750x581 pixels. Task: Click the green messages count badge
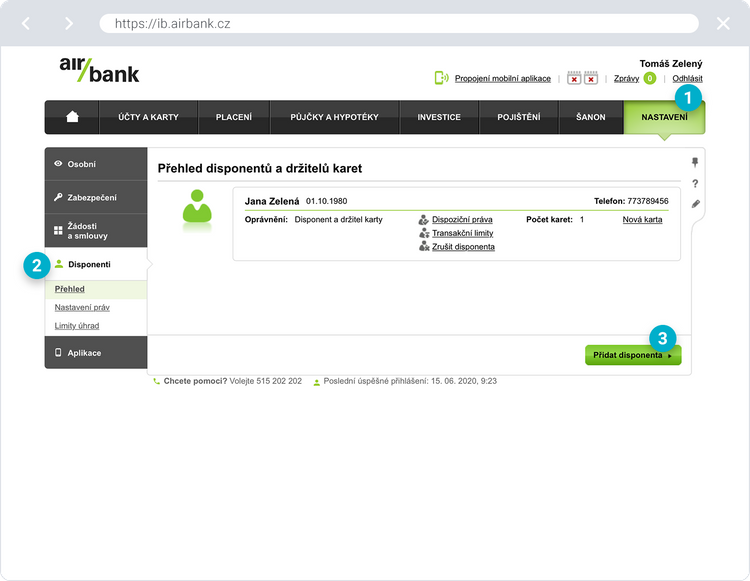click(650, 78)
